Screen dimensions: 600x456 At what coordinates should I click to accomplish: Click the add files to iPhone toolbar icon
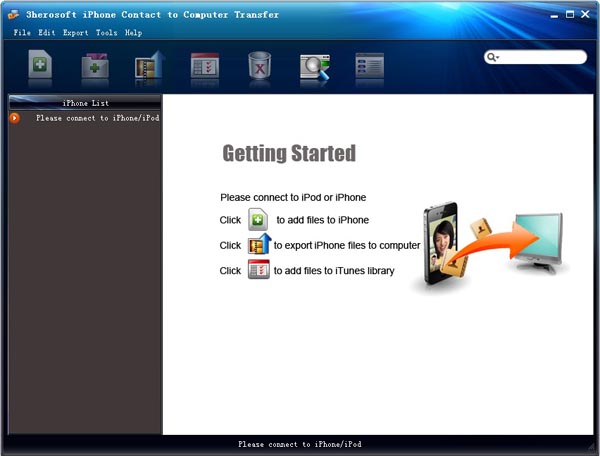point(42,67)
